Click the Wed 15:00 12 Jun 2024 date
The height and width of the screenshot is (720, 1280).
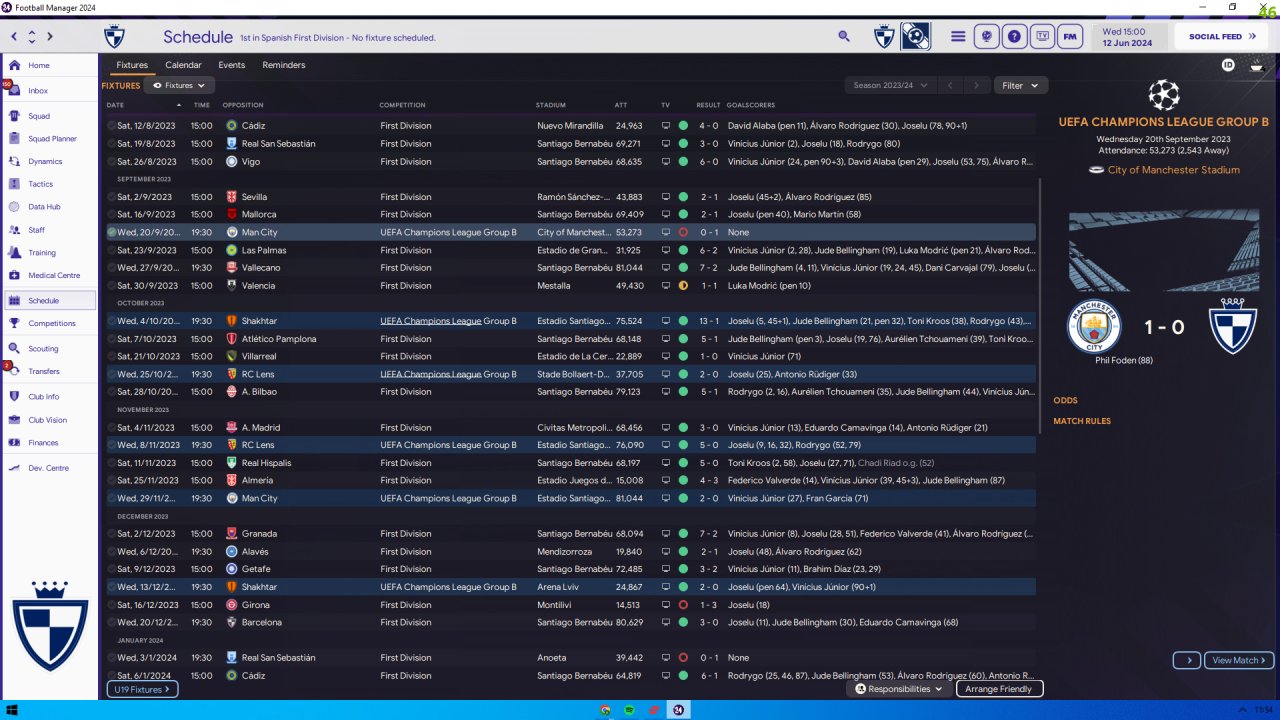[x=1127, y=37]
